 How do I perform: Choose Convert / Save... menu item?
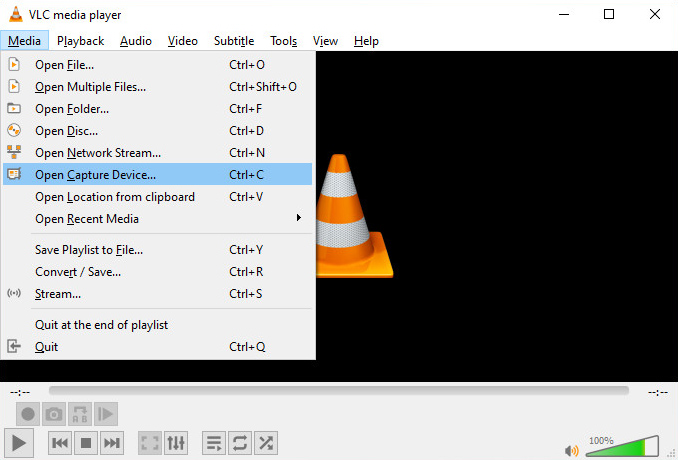[157, 272]
